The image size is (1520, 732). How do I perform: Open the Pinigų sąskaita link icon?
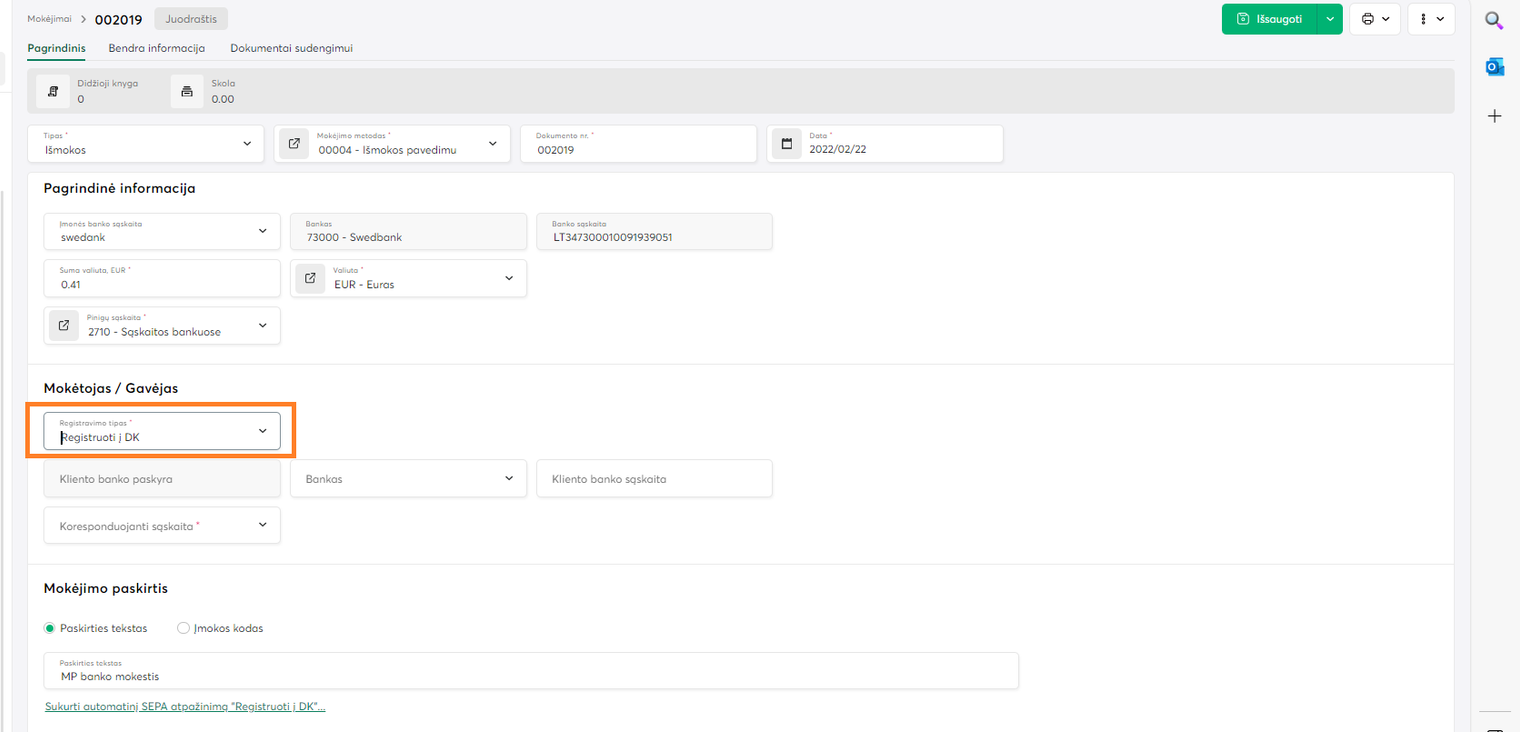64,325
